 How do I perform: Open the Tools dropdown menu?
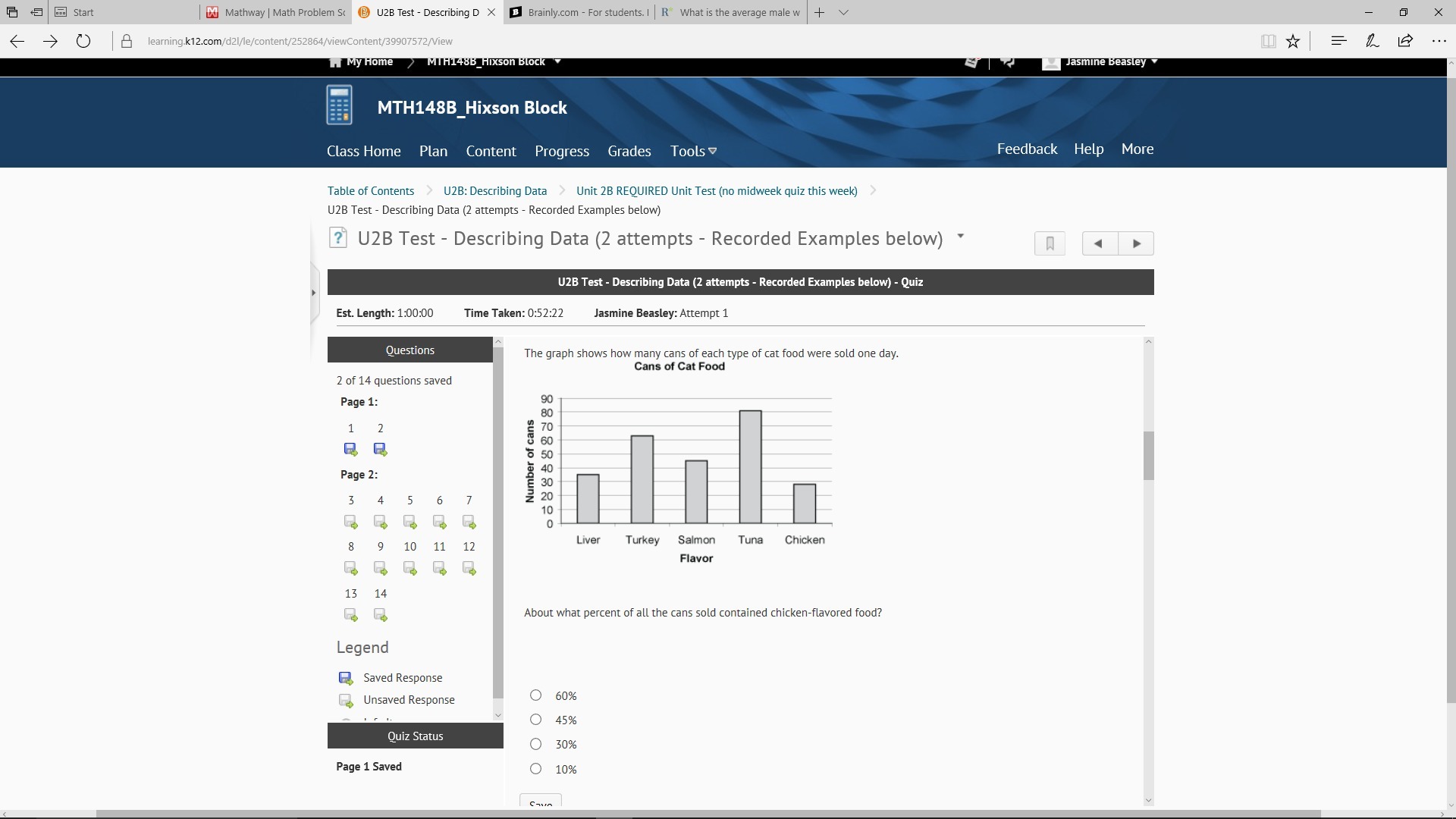pyautogui.click(x=693, y=151)
